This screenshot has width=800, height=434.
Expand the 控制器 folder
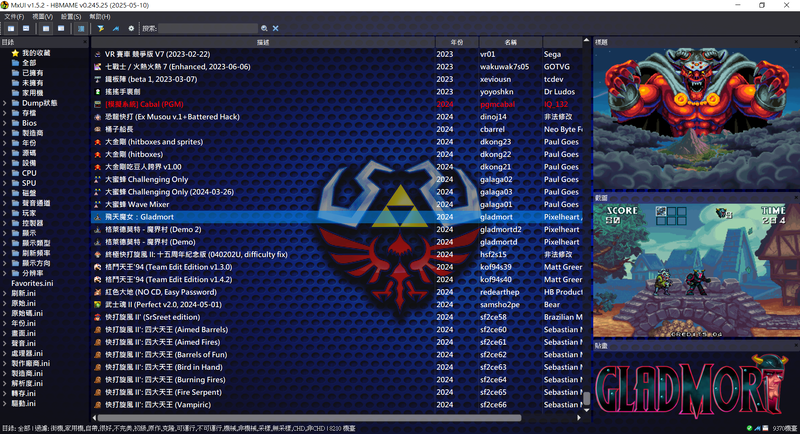click(5, 223)
